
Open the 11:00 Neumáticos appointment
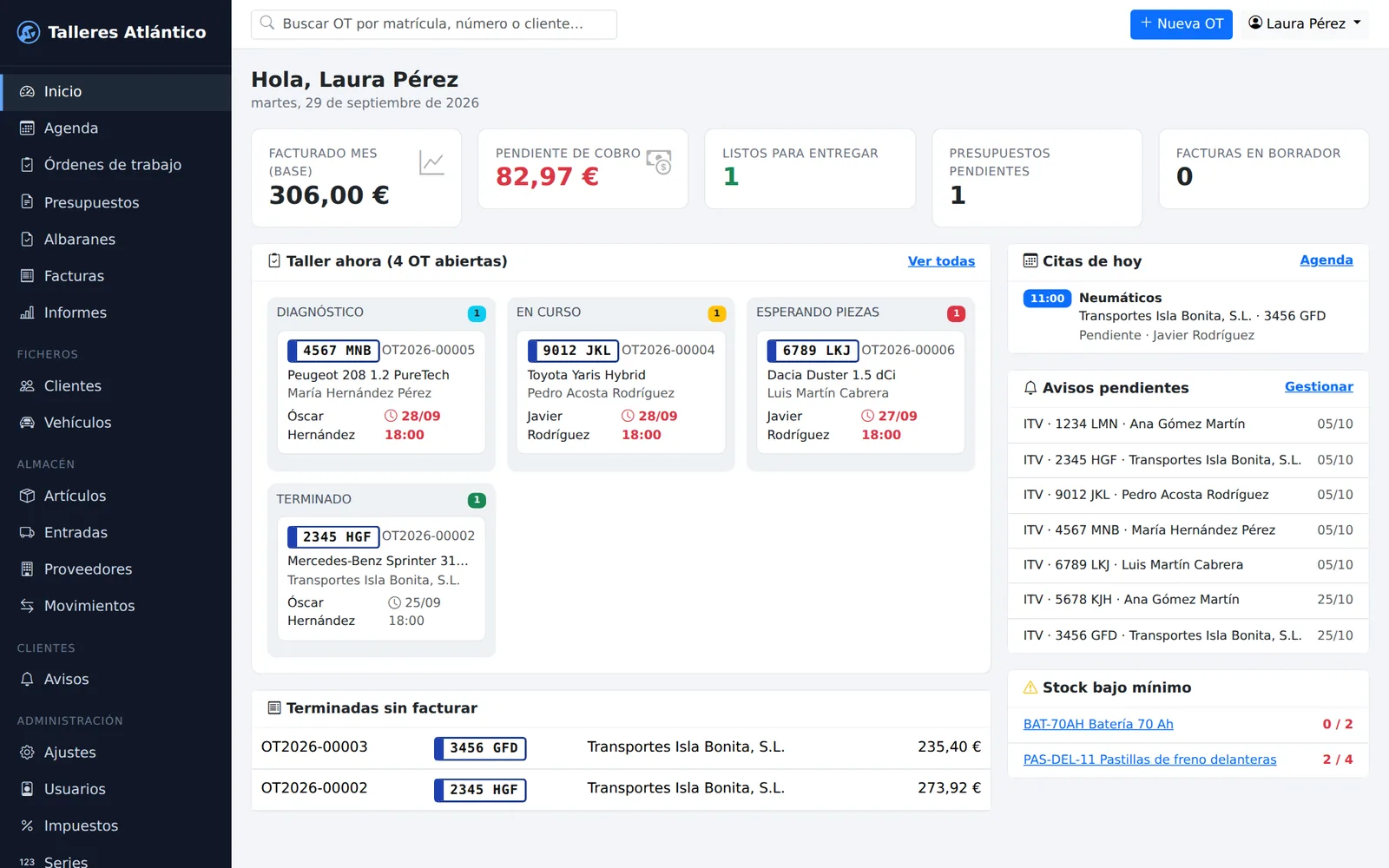[x=1188, y=316]
